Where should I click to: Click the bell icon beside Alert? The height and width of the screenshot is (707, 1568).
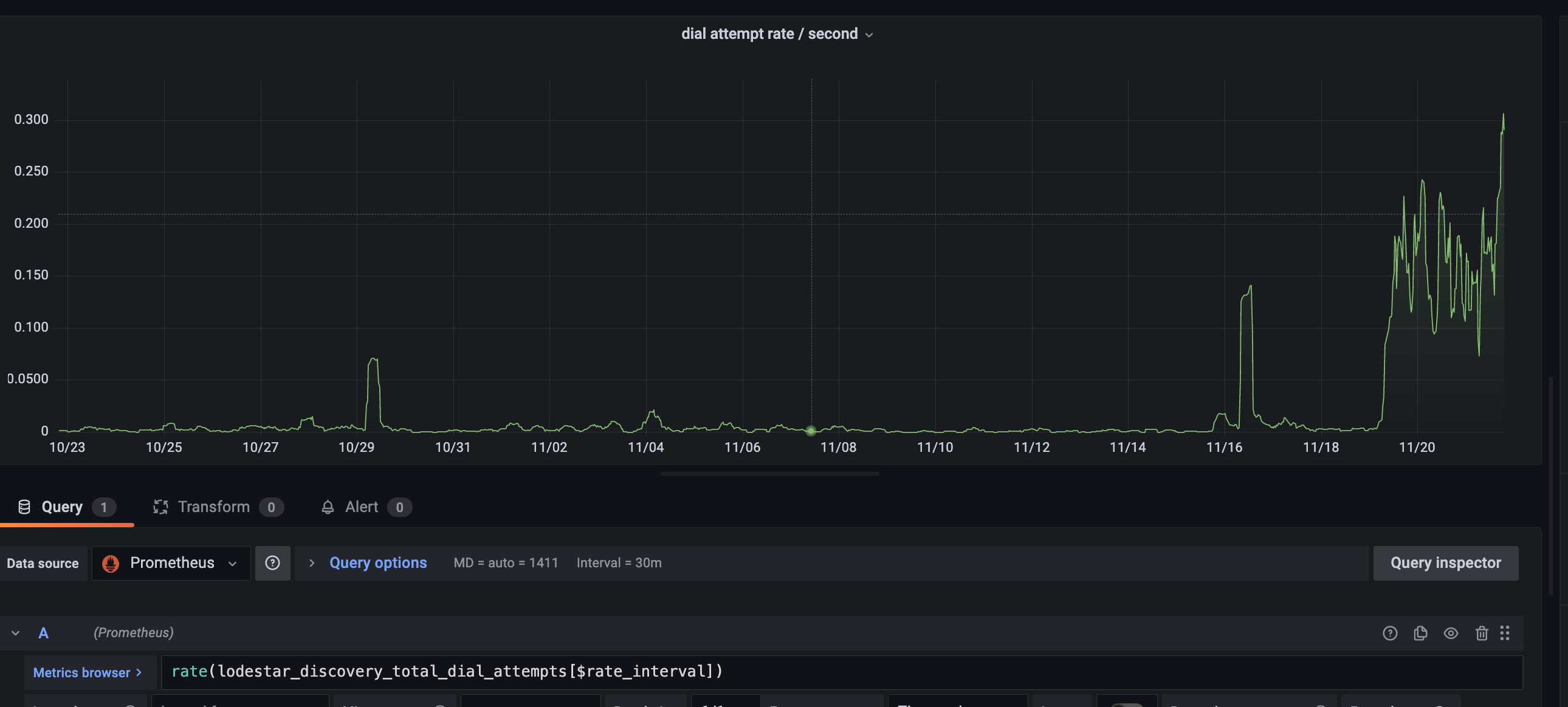[x=328, y=506]
